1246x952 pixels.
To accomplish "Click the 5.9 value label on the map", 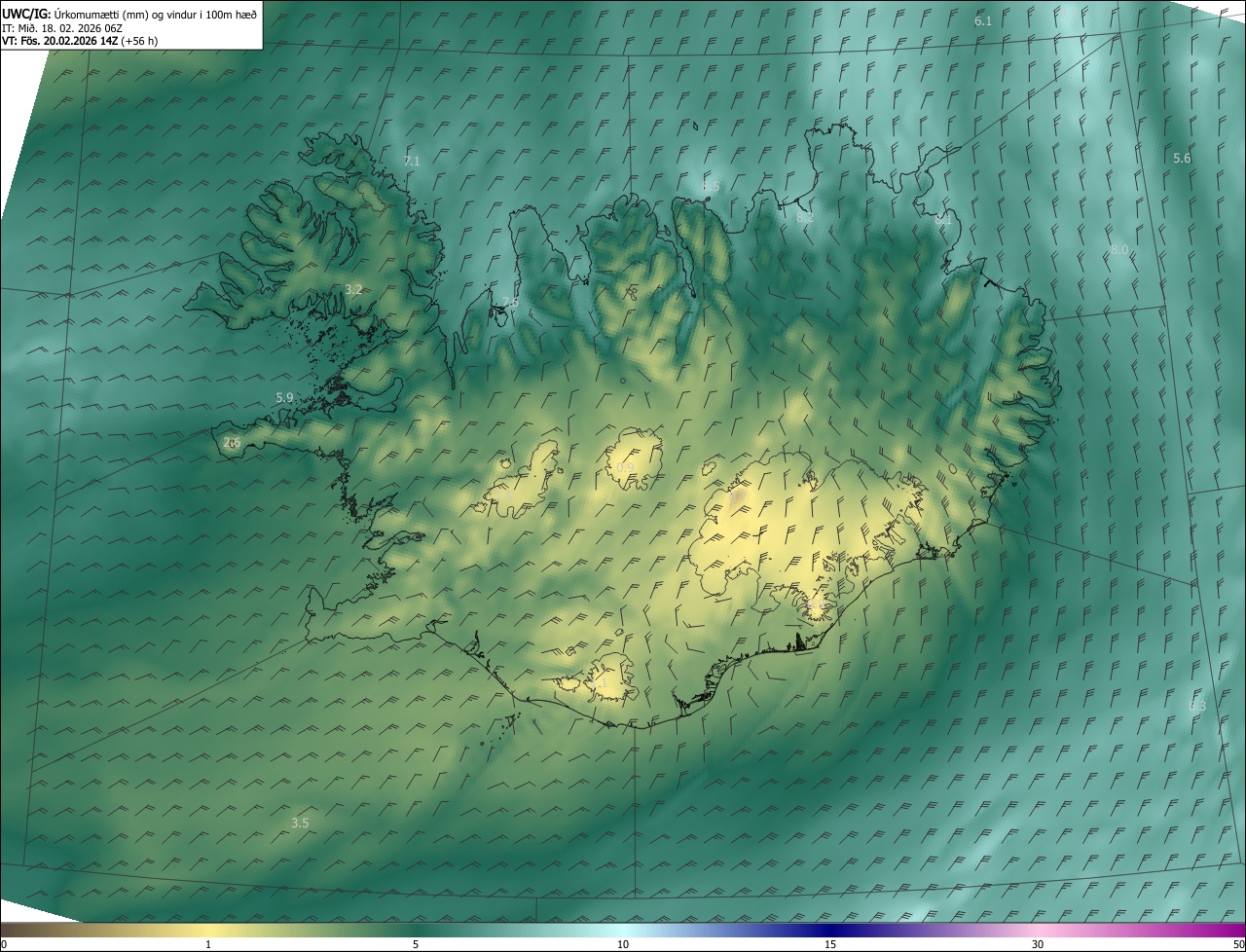I will (284, 398).
